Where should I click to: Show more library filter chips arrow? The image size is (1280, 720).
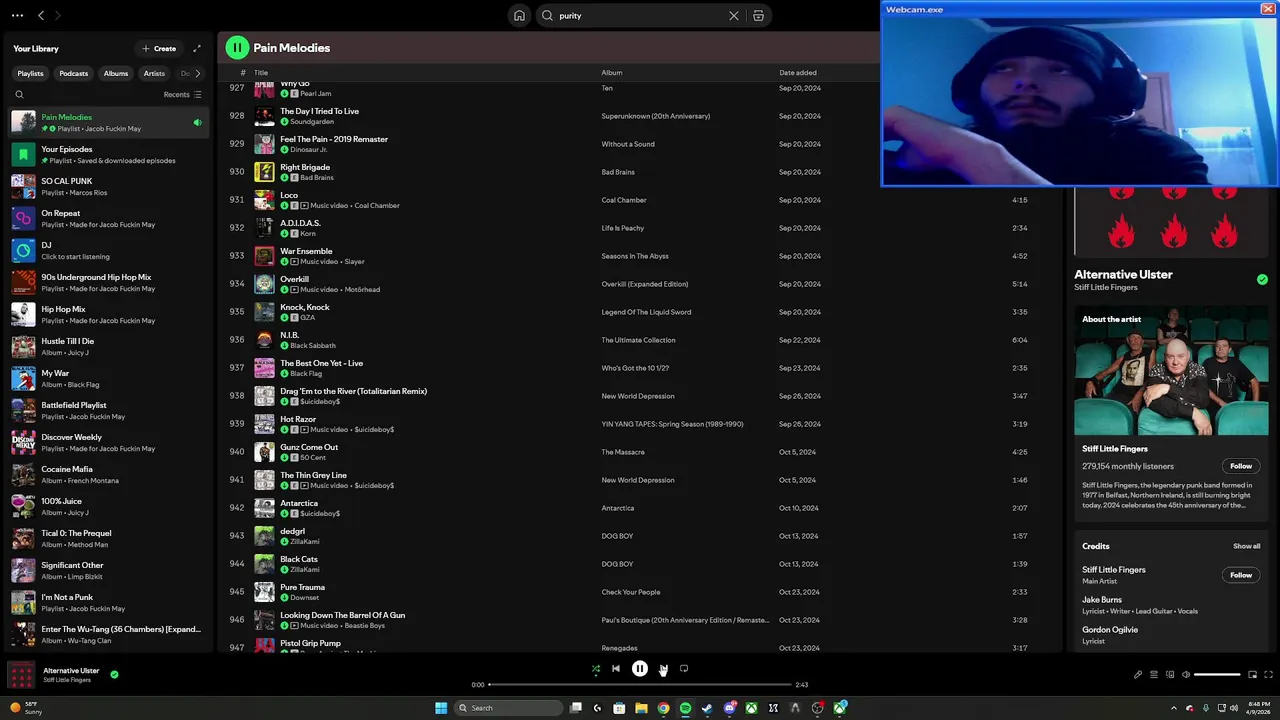point(197,73)
